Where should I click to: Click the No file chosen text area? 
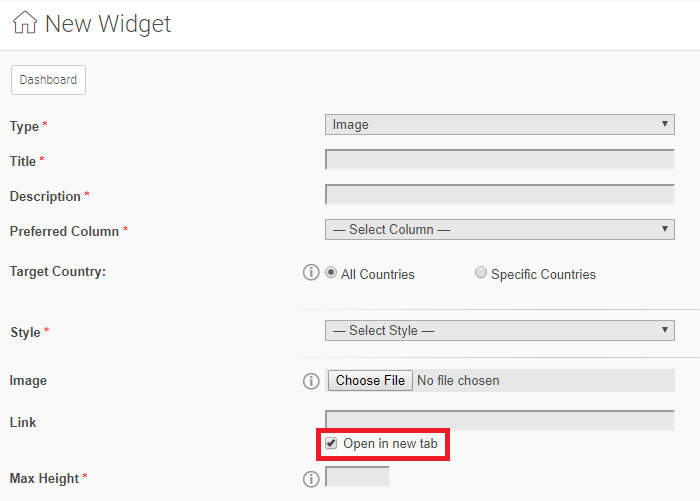coord(458,380)
